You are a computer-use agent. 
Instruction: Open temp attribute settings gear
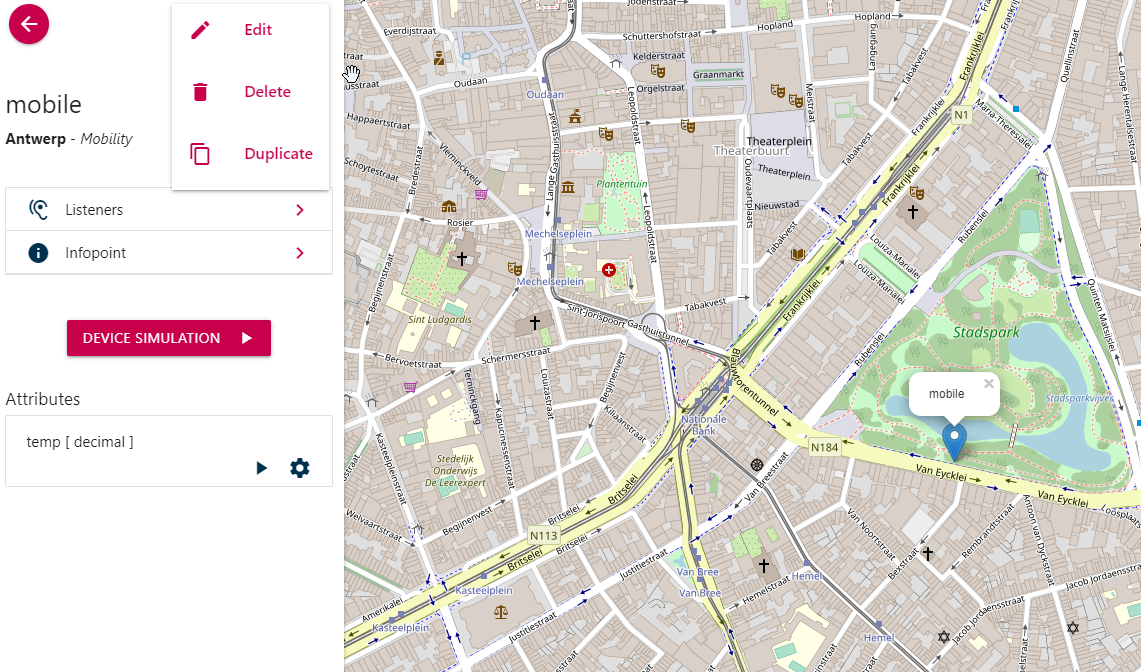[299, 467]
